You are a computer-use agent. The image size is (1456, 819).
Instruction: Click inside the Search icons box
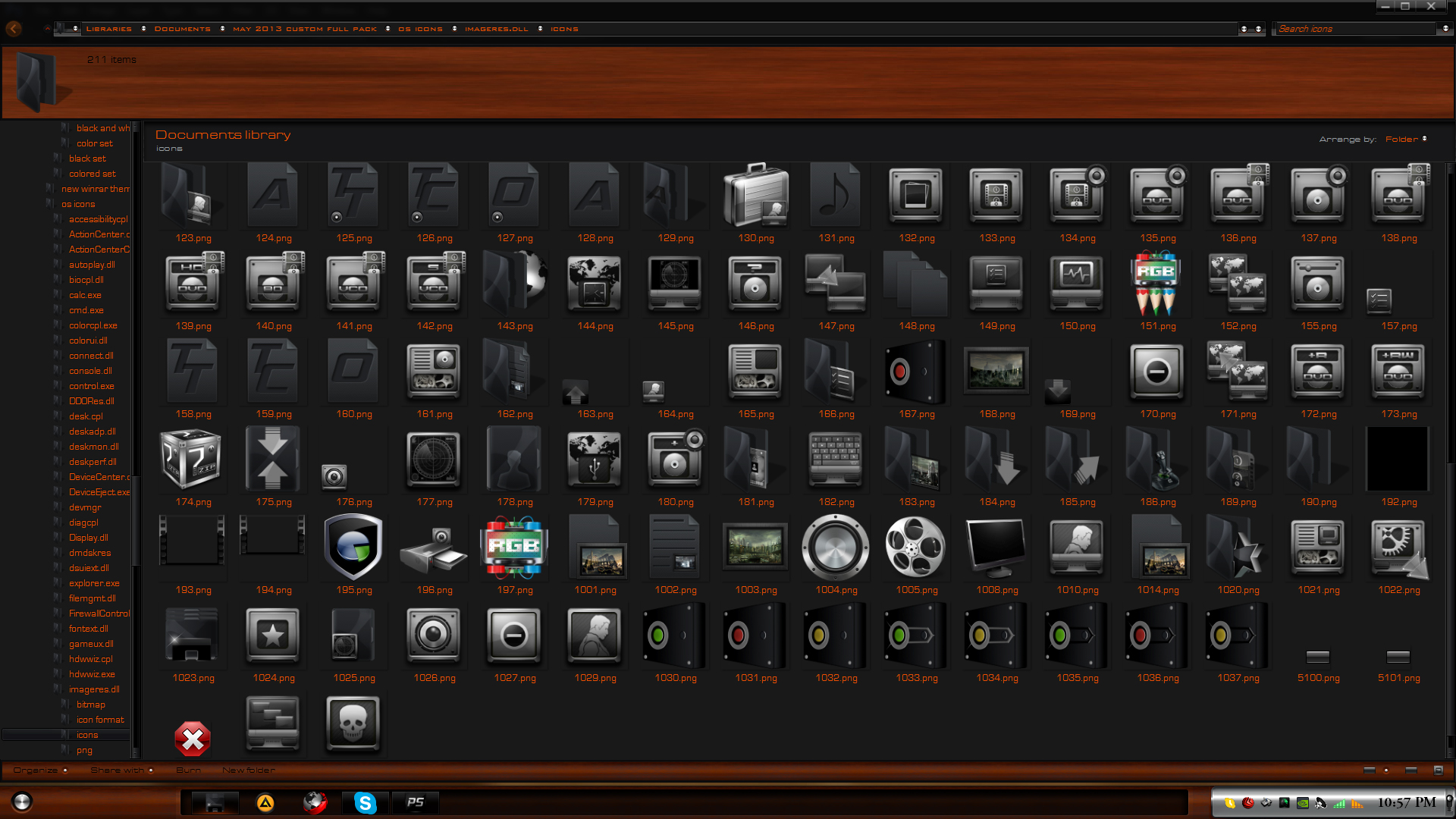[1350, 28]
